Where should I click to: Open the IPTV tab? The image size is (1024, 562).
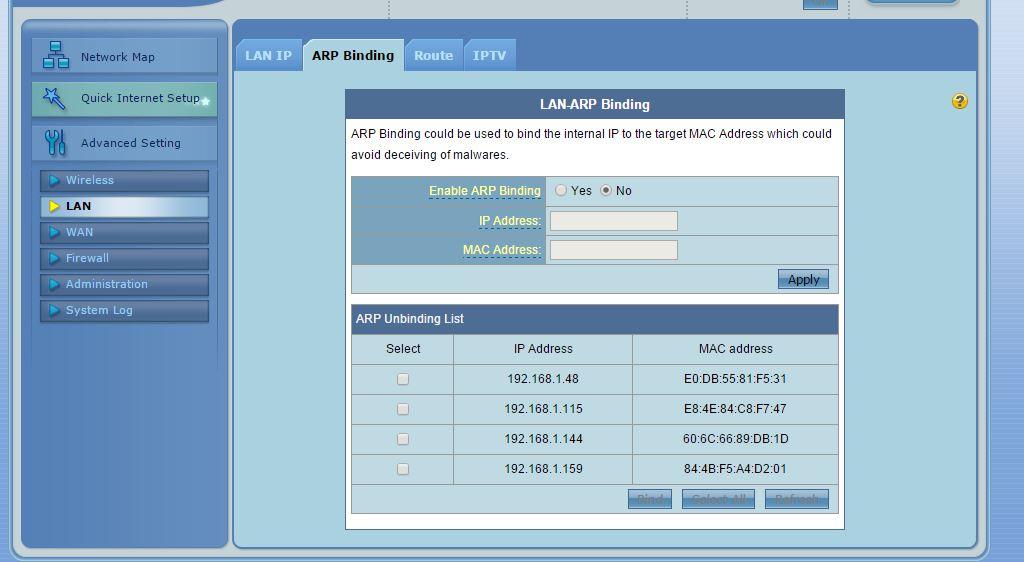coord(490,55)
